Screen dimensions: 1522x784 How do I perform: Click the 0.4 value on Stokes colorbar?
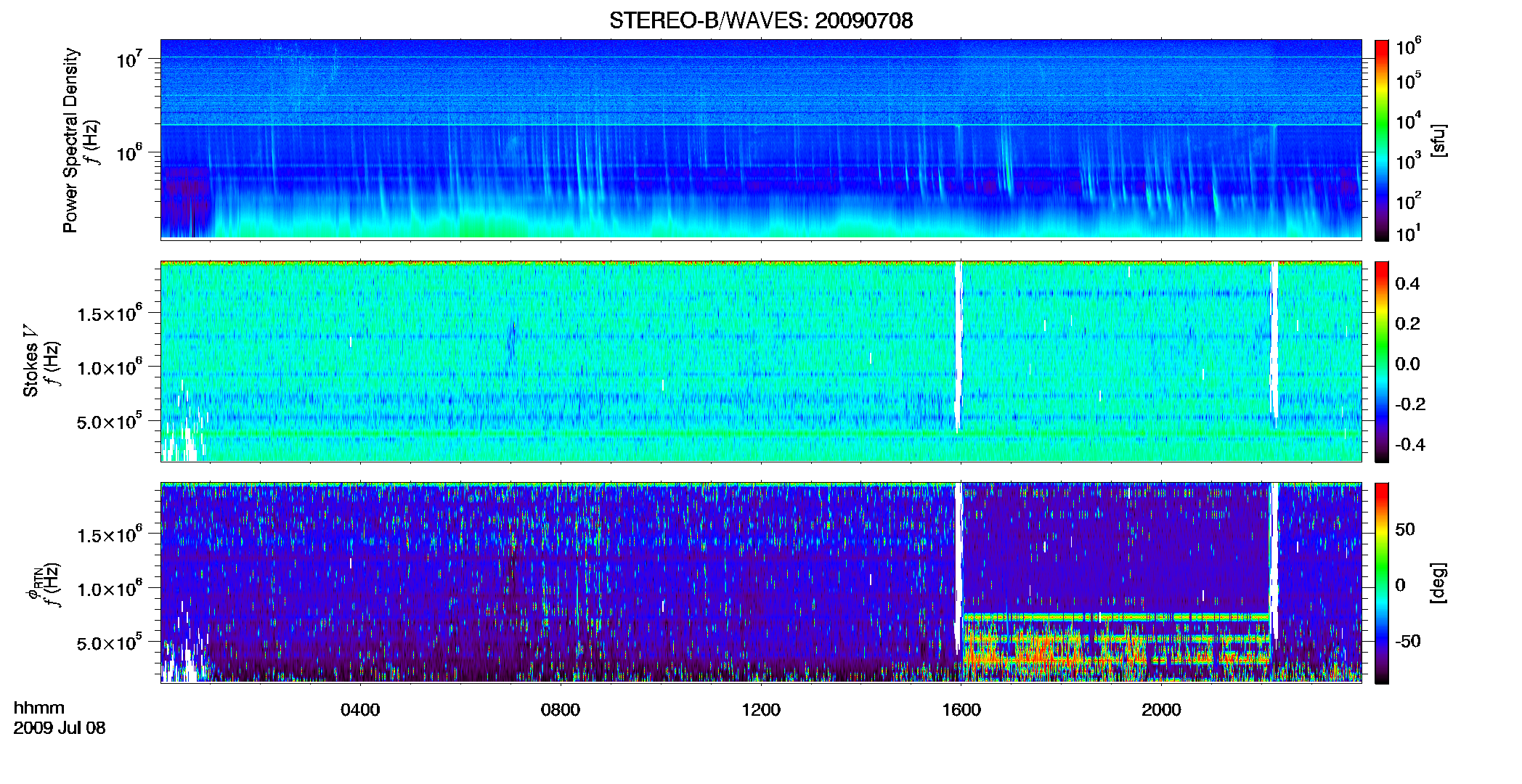tap(1407, 284)
